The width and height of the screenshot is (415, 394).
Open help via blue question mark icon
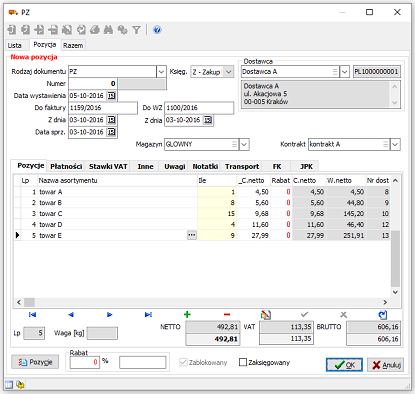point(157,30)
